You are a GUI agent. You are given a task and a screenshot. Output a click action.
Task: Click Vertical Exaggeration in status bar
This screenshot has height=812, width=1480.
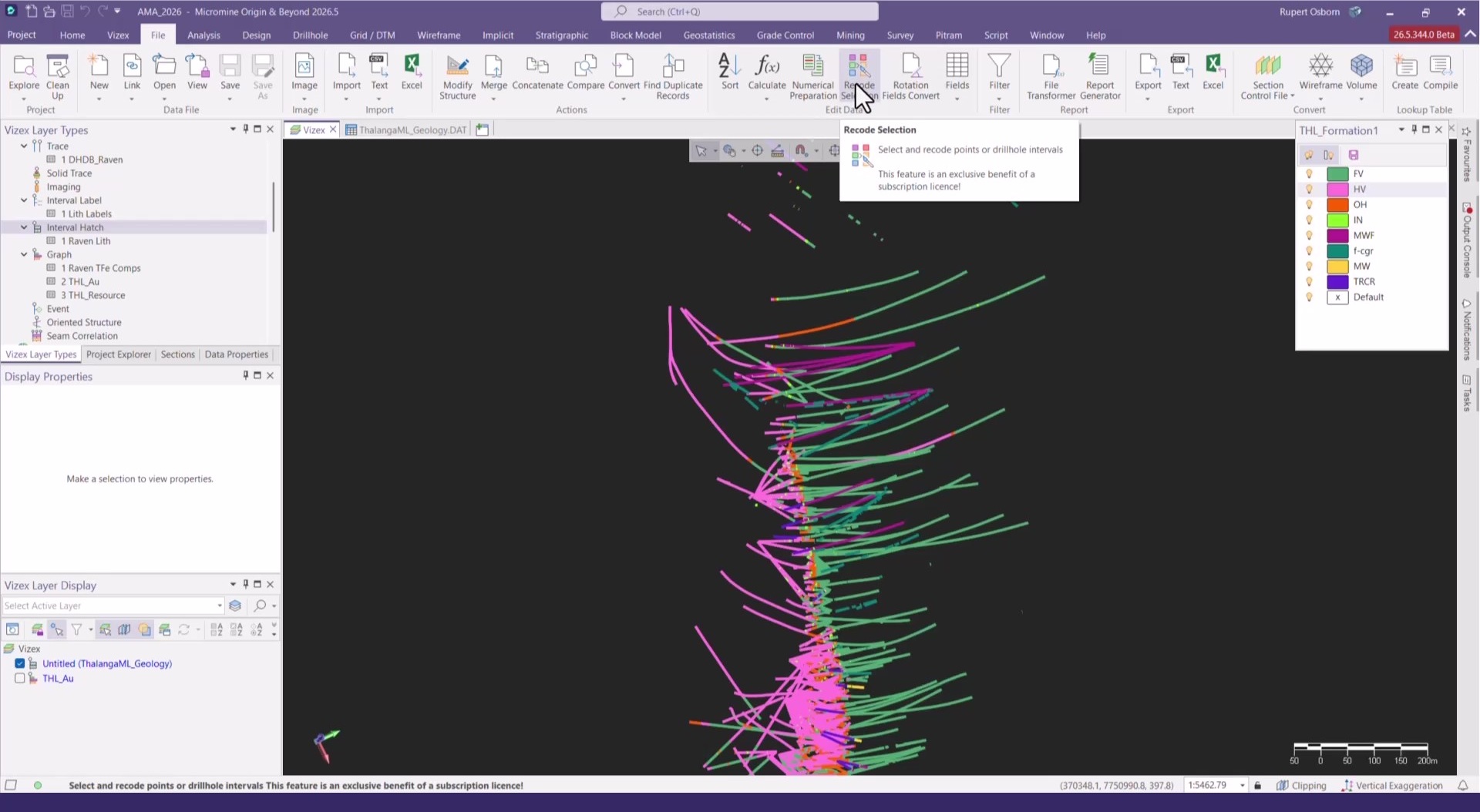point(1392,785)
